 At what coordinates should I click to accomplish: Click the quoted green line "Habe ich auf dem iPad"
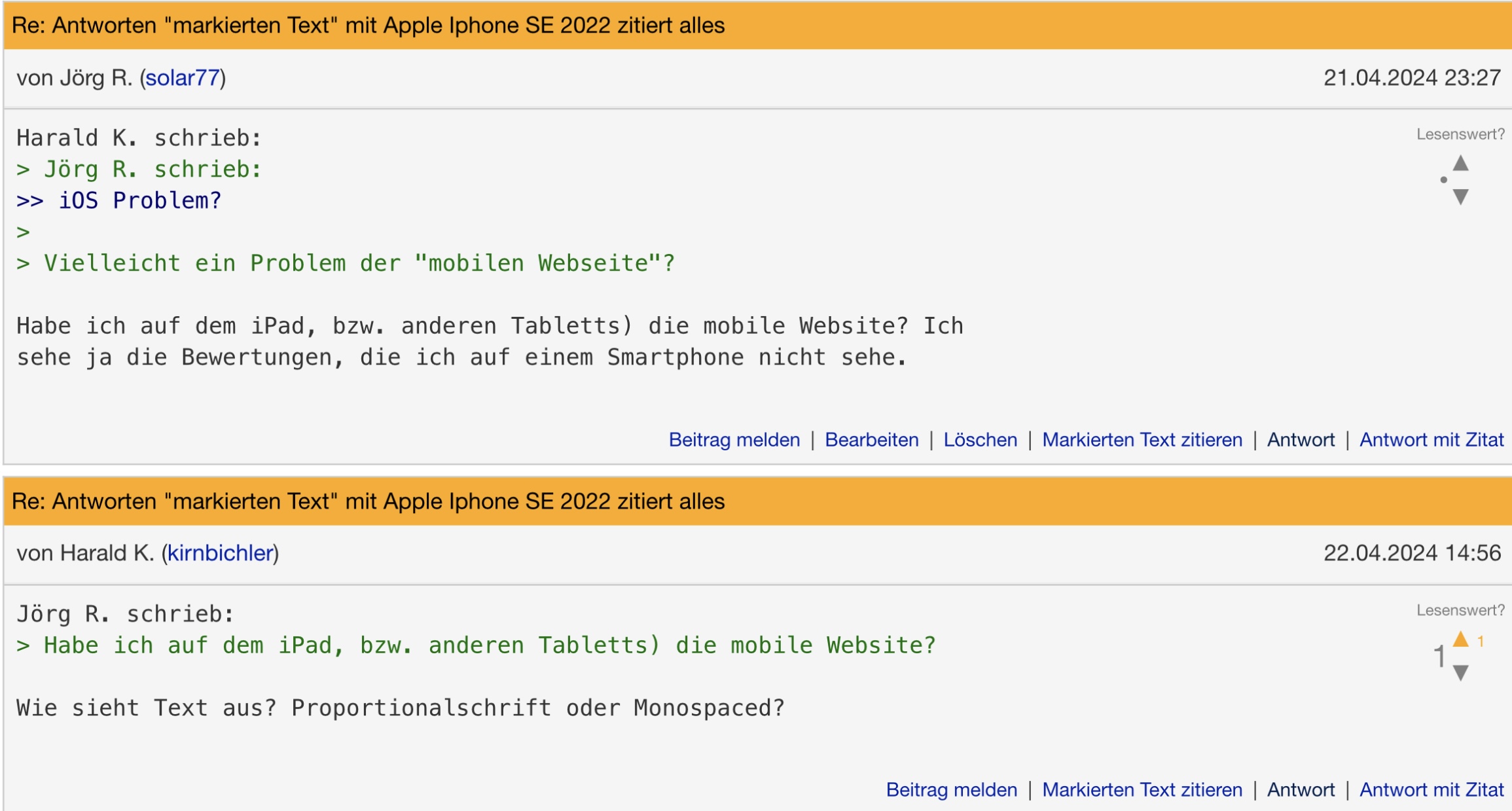477,645
